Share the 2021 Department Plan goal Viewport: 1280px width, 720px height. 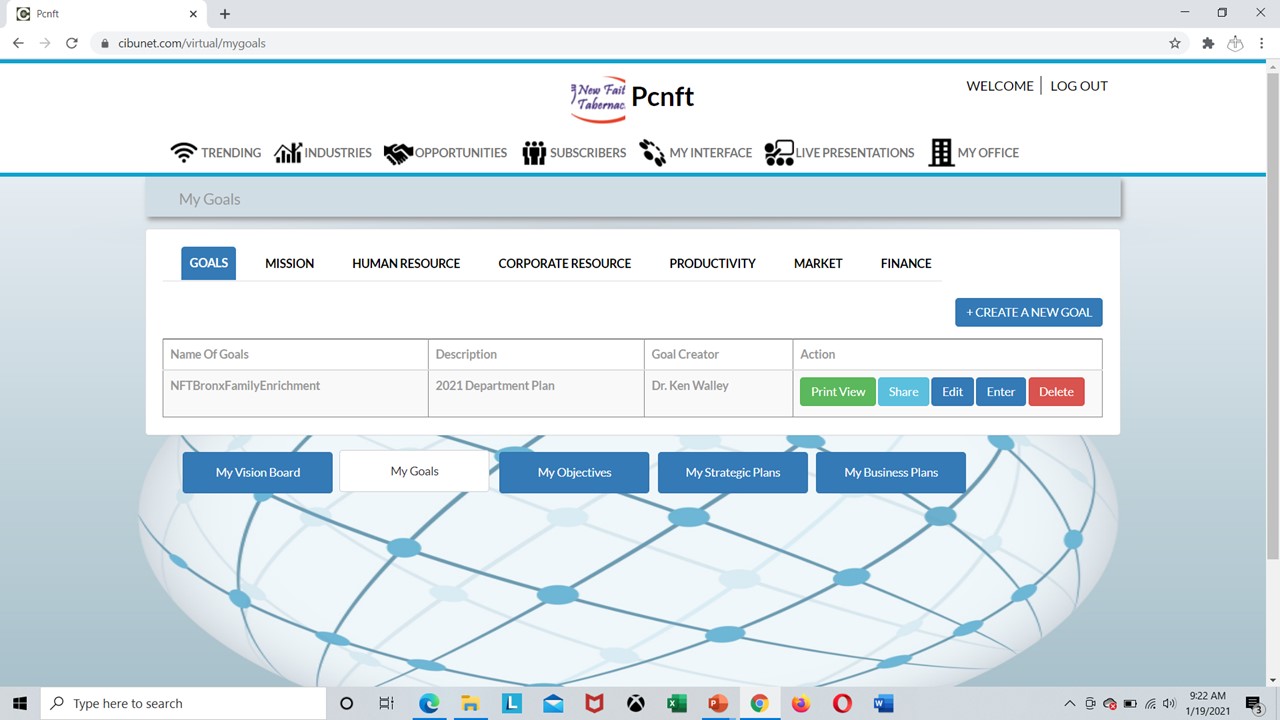(x=903, y=392)
